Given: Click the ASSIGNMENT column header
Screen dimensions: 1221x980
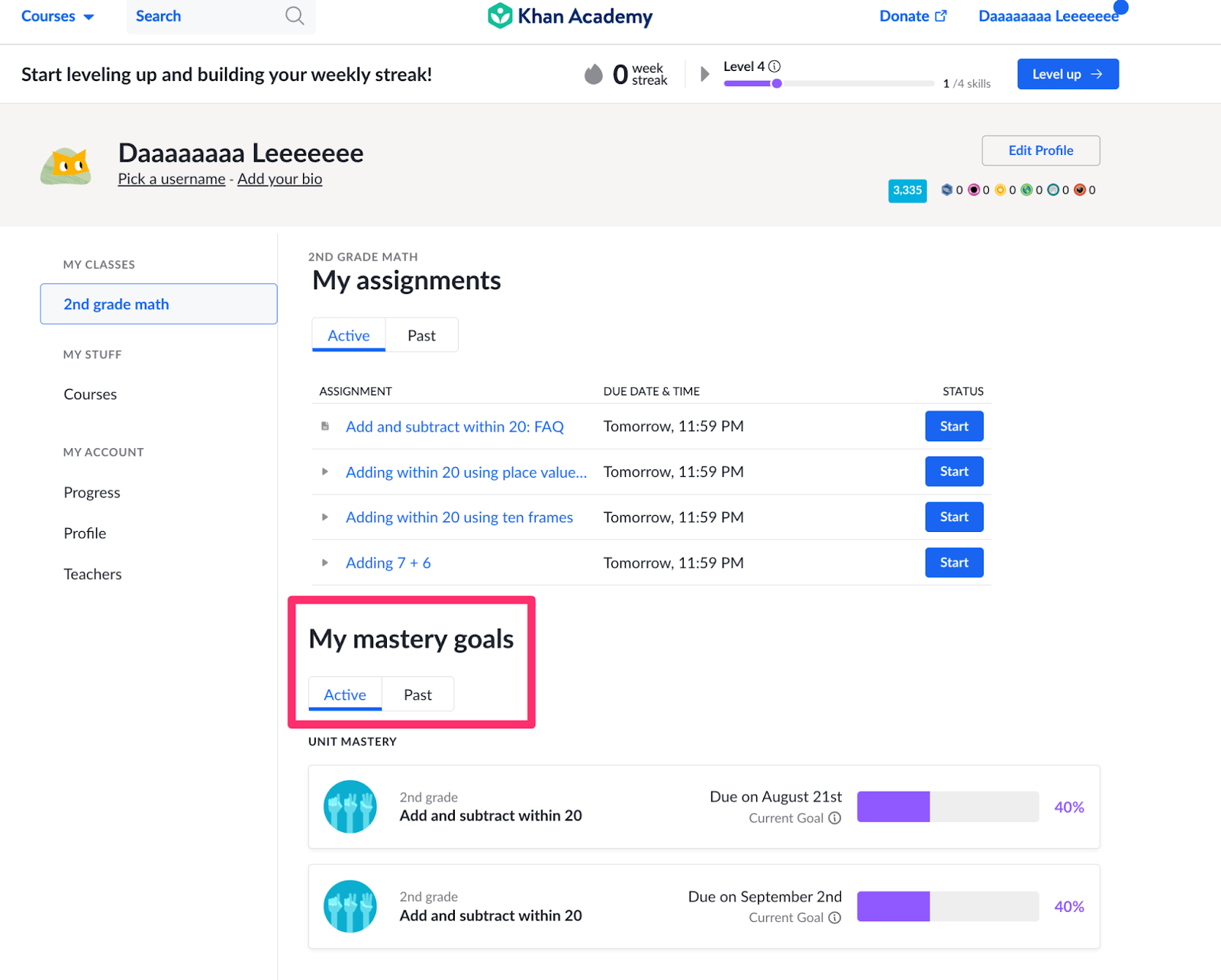Looking at the screenshot, I should pos(356,392).
